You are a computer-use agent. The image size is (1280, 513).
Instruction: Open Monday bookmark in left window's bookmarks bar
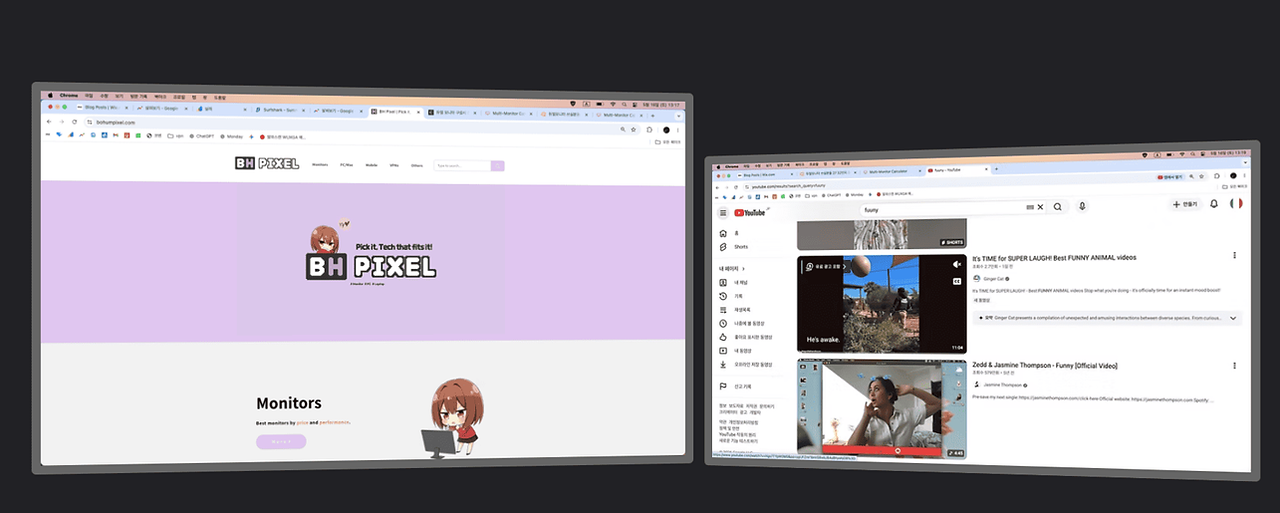231,135
